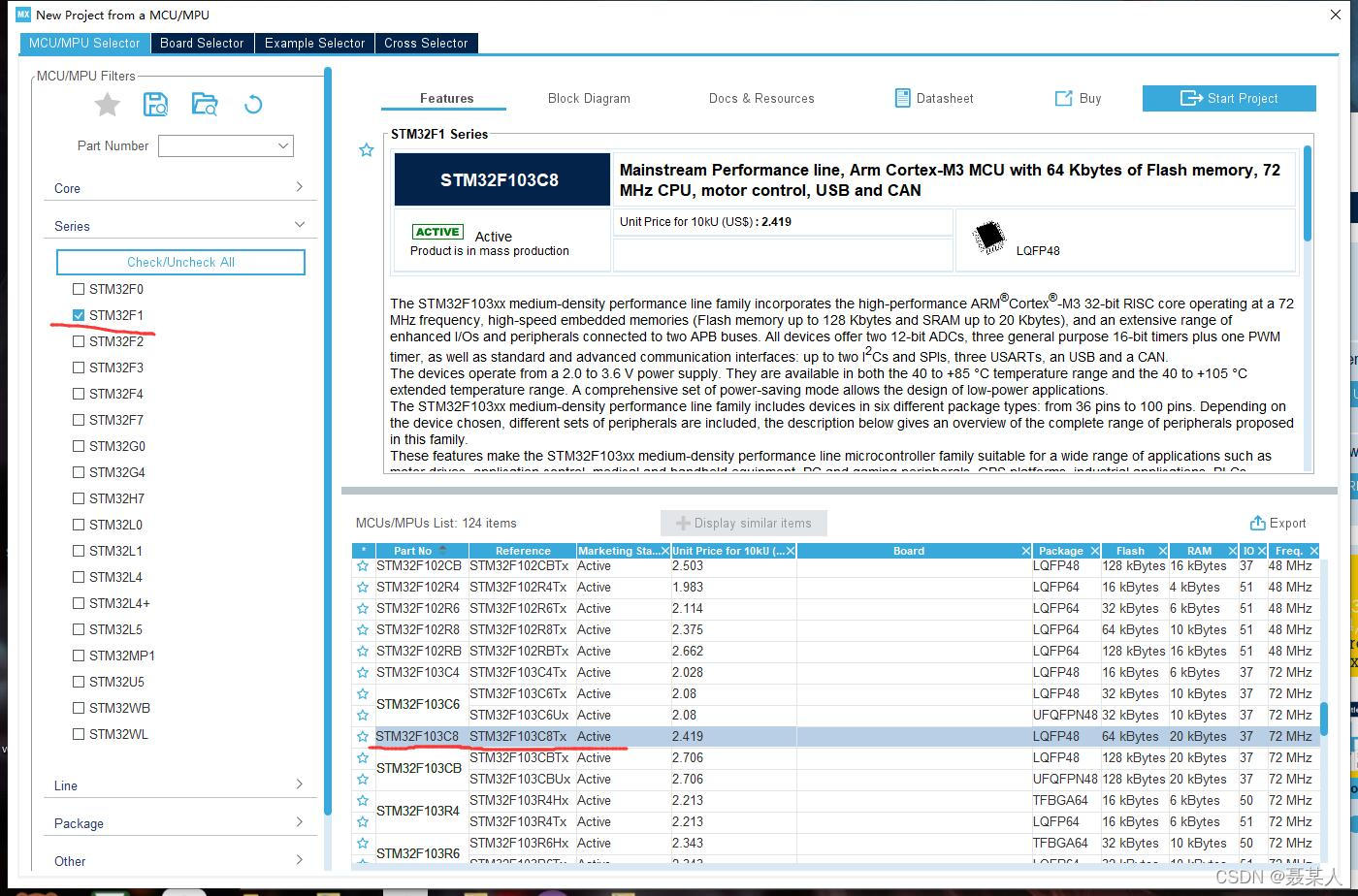1358x896 pixels.
Task: Load a saved search with the folder-and-magnifier icon
Action: (205, 105)
